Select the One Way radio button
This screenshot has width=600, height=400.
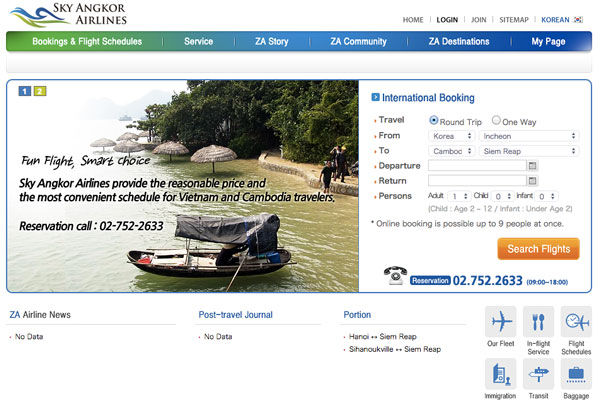click(x=496, y=120)
